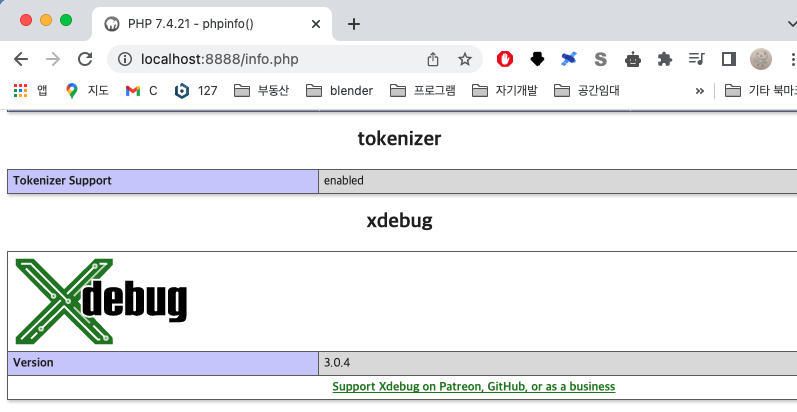This screenshot has height=412, width=797.
Task: Open the red stop-hand adblock extension
Action: pyautogui.click(x=505, y=59)
